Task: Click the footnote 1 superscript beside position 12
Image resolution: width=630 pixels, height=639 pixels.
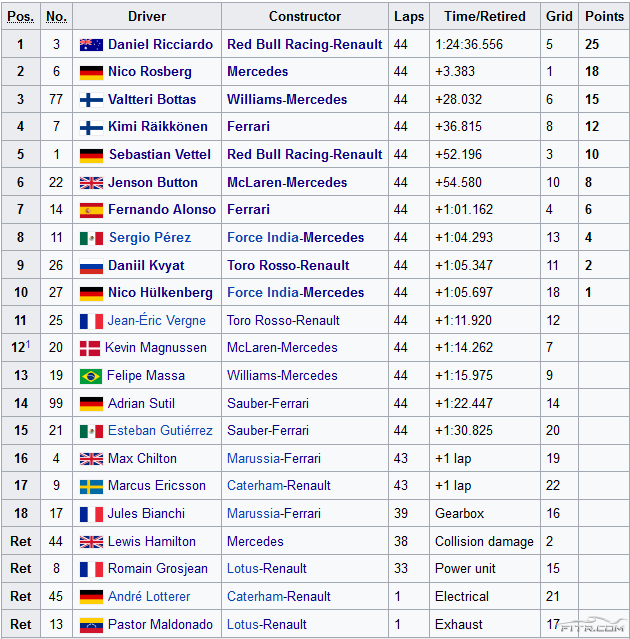Action: click(28, 344)
